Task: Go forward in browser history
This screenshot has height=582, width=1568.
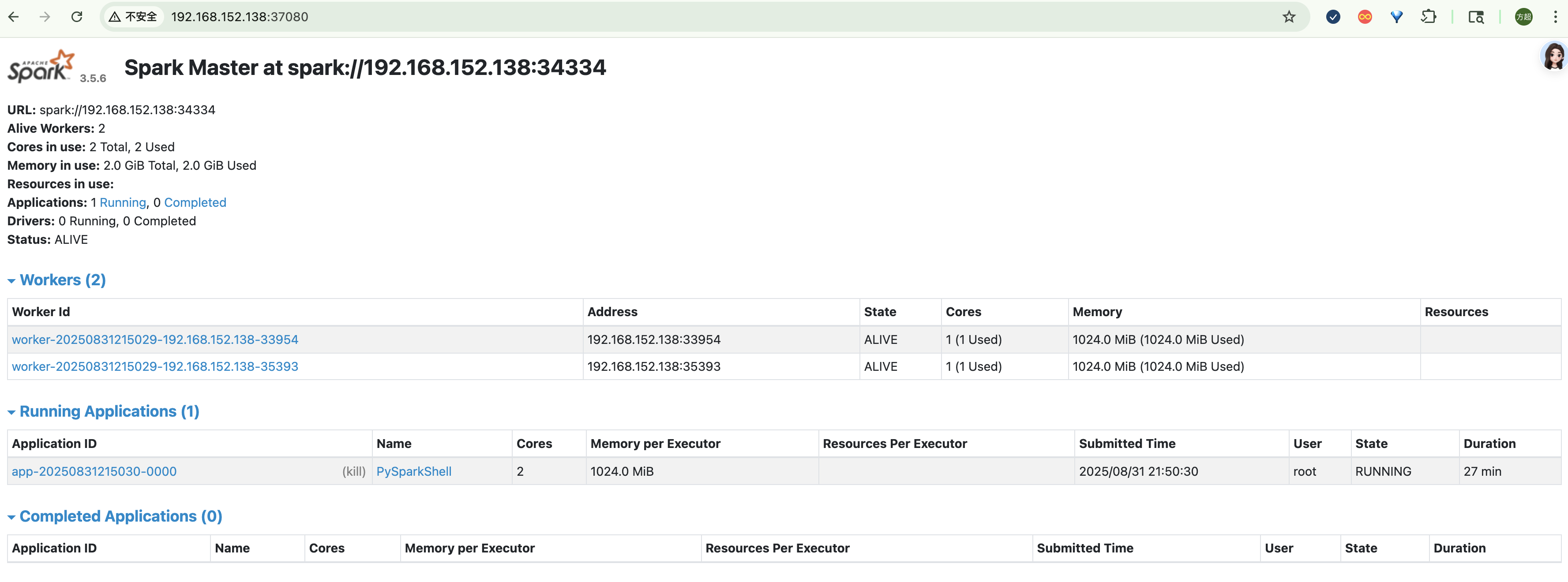Action: (x=45, y=17)
